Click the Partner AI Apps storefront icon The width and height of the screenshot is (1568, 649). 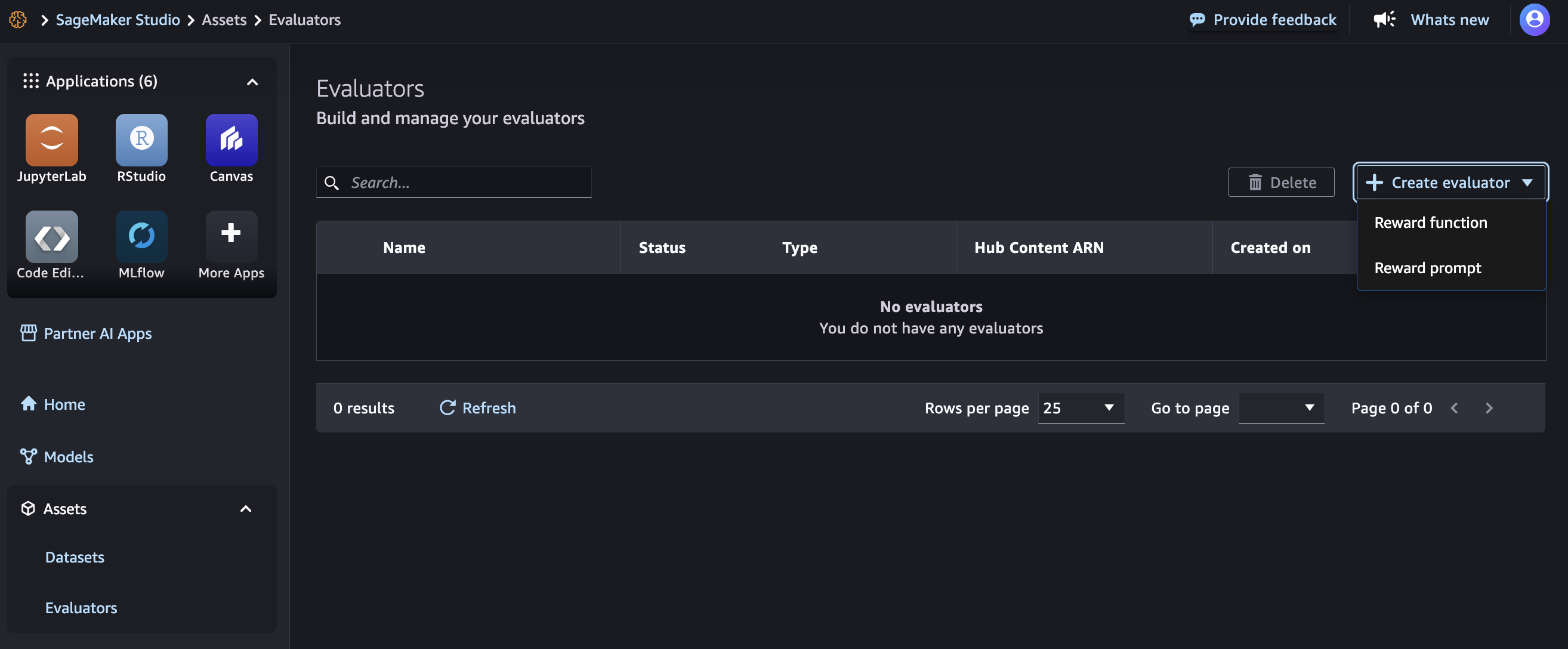tap(29, 333)
